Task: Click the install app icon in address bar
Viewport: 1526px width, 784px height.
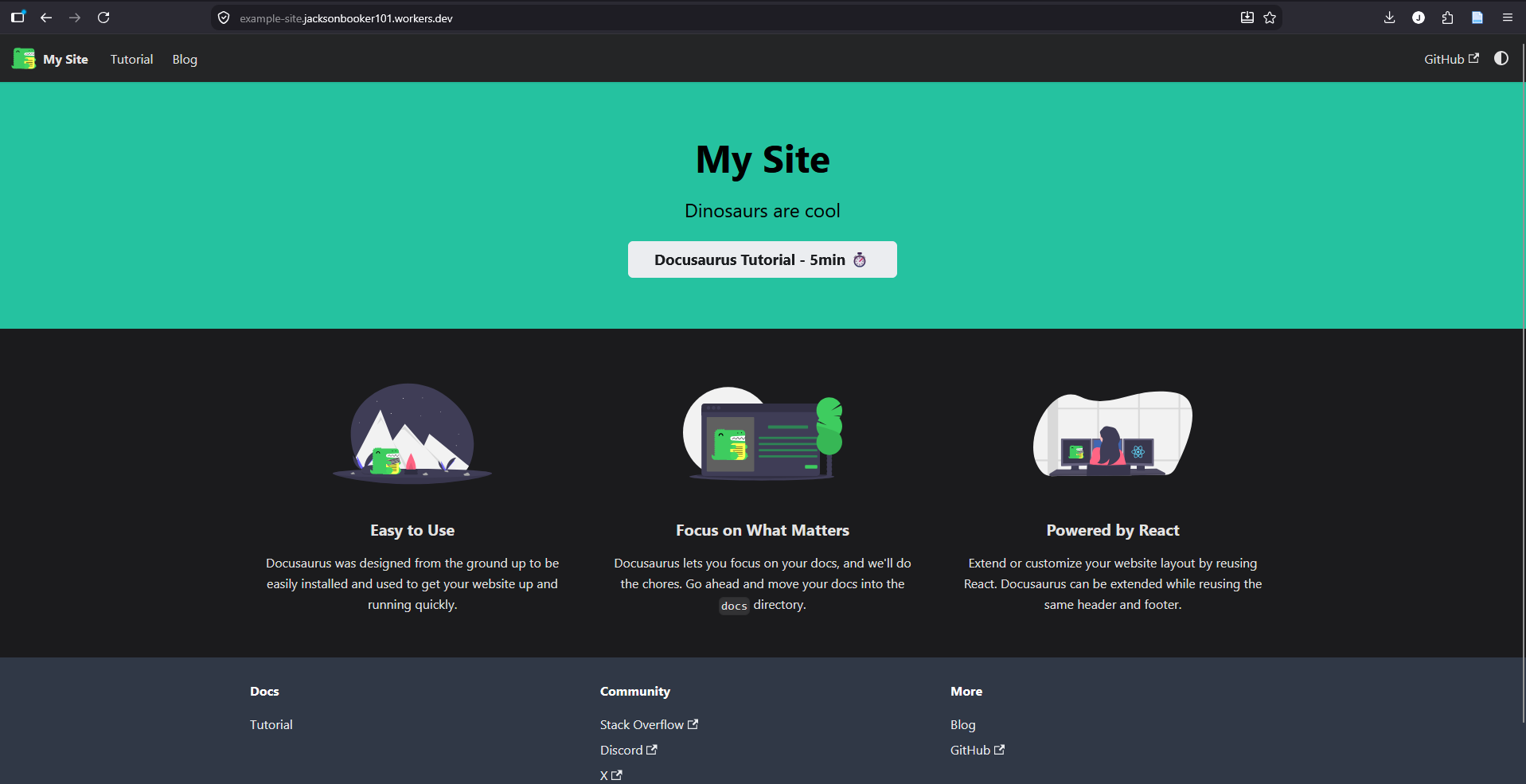Action: [1247, 18]
